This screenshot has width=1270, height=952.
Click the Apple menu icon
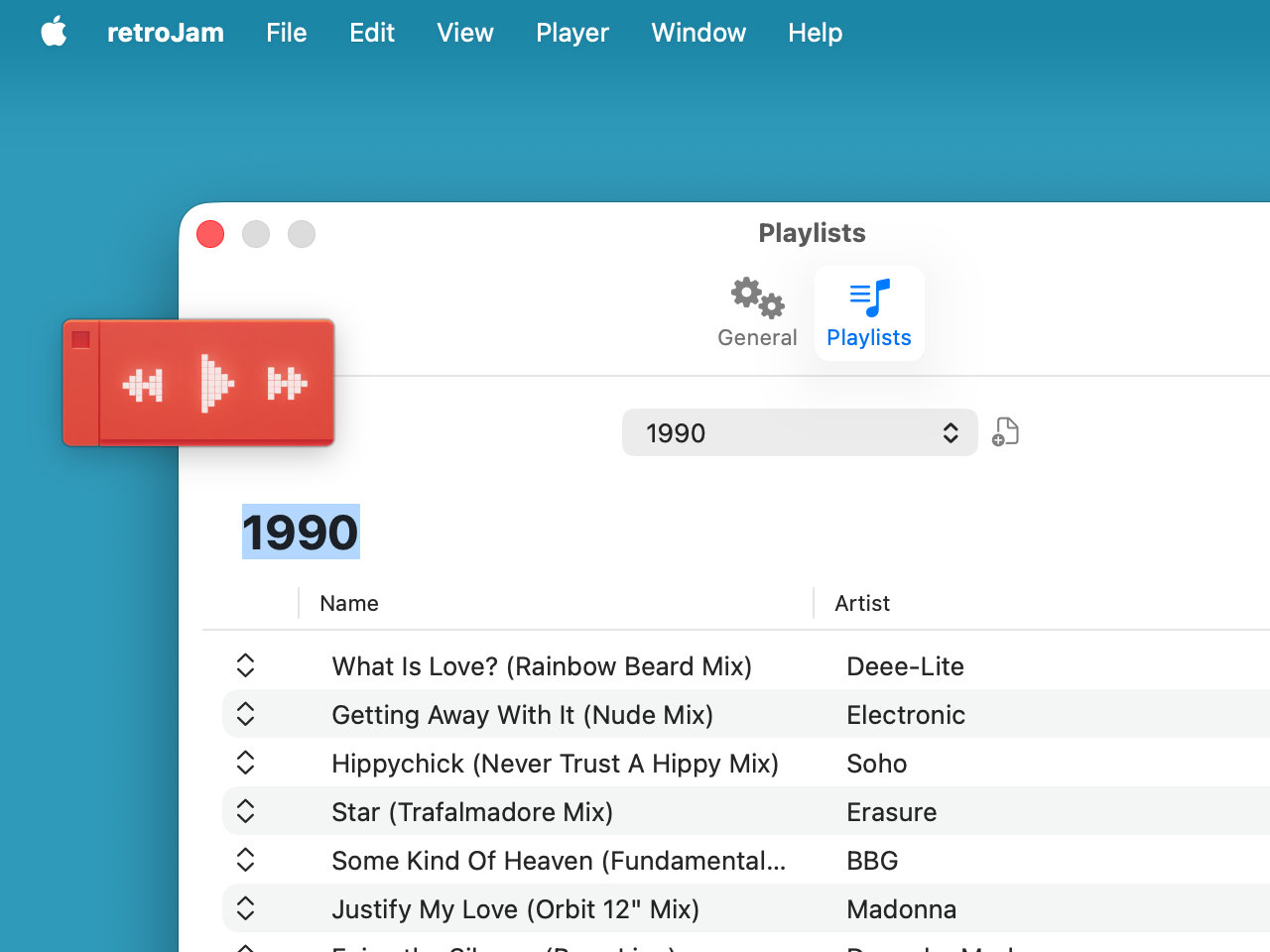tap(54, 32)
